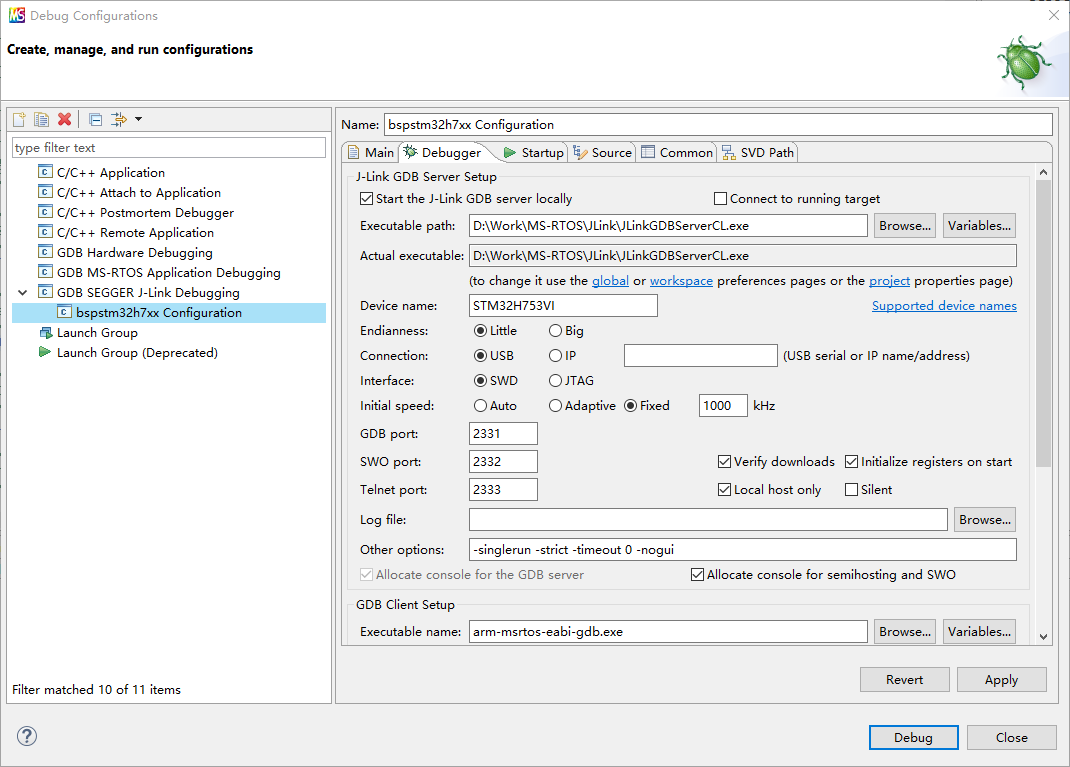
Task: Click the type filter text box
Action: 168,148
